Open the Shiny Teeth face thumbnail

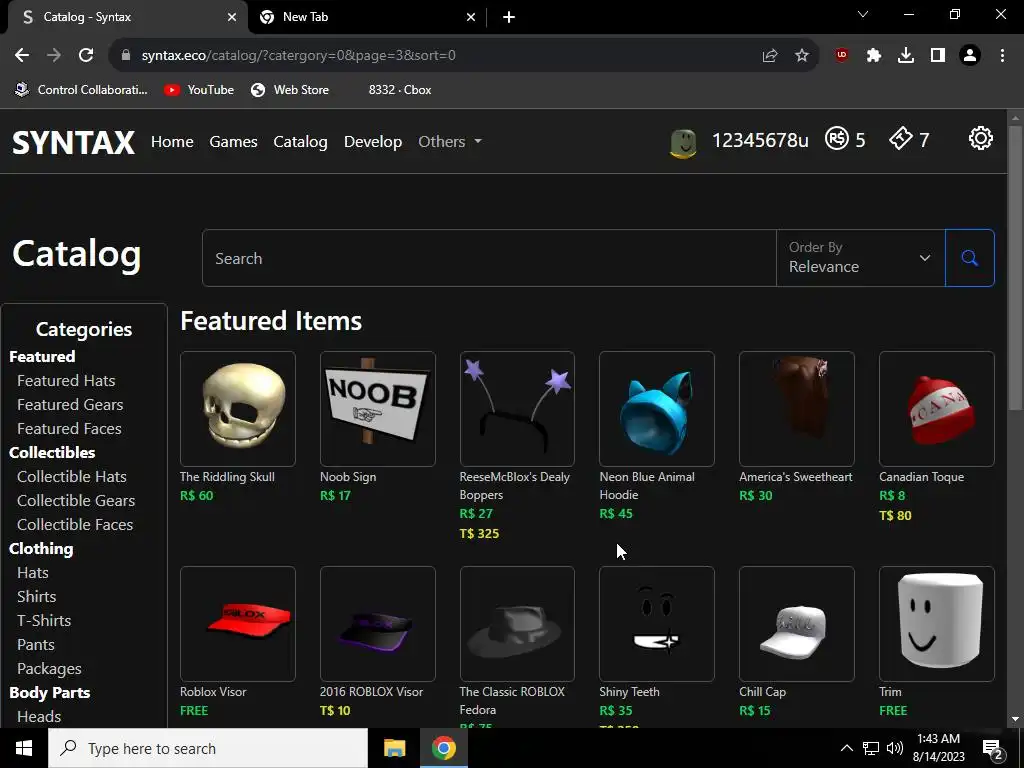coord(657,624)
